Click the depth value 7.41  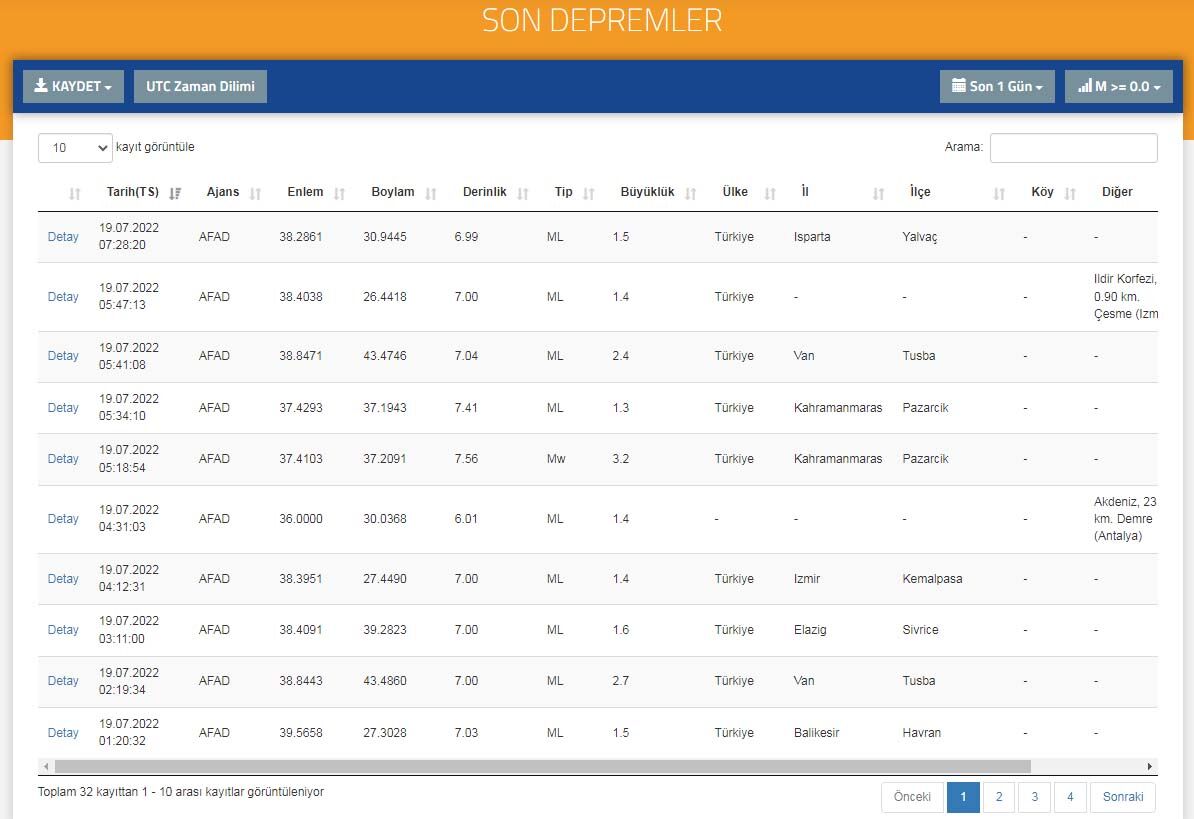coord(466,408)
